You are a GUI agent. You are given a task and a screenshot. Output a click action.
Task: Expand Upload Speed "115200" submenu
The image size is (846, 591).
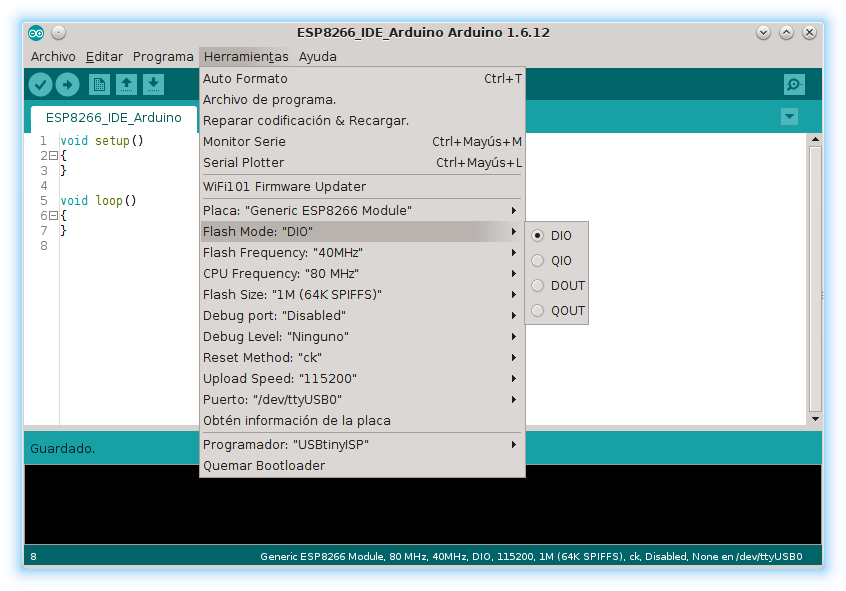click(x=362, y=379)
